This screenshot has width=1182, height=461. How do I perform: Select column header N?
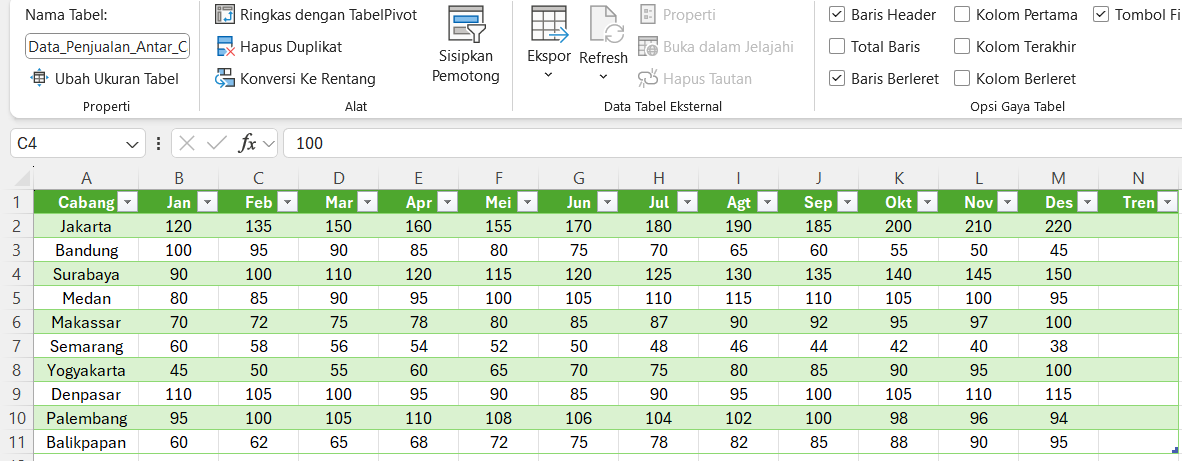pyautogui.click(x=1138, y=179)
